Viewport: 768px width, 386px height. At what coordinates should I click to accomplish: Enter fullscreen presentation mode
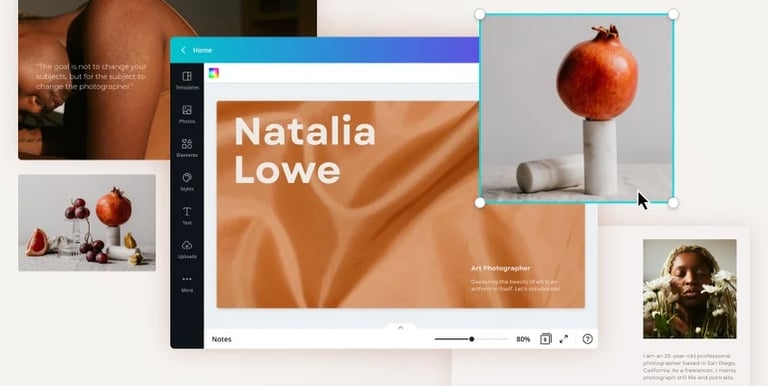click(564, 339)
